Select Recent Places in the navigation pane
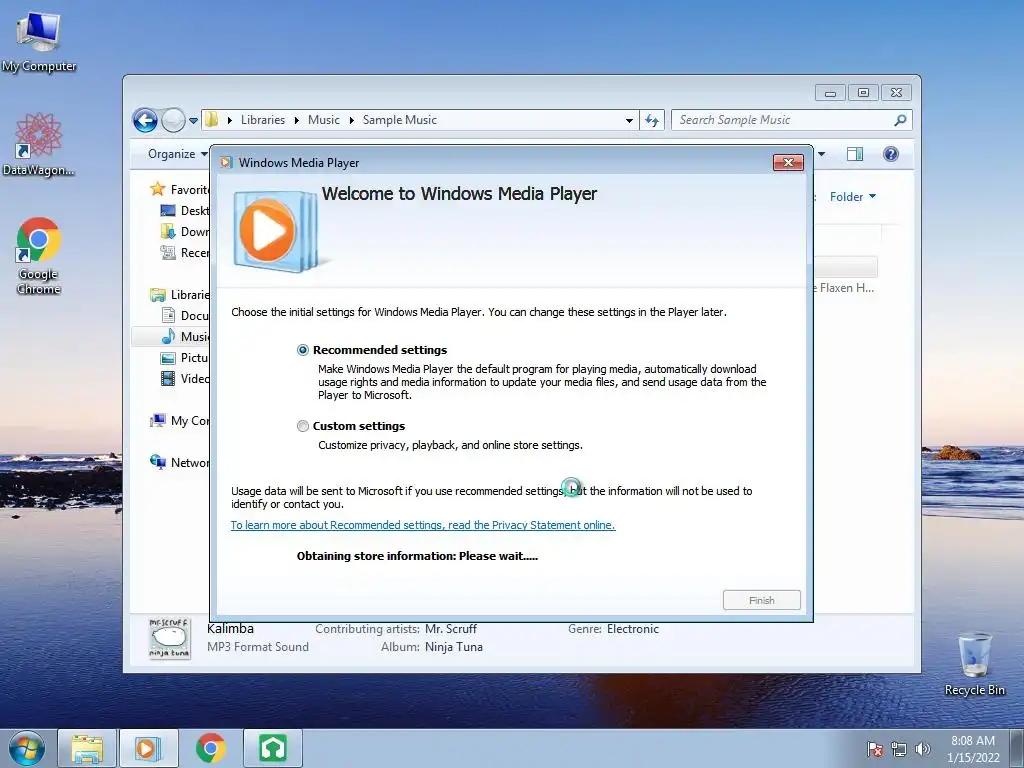1024x768 pixels. [x=185, y=253]
